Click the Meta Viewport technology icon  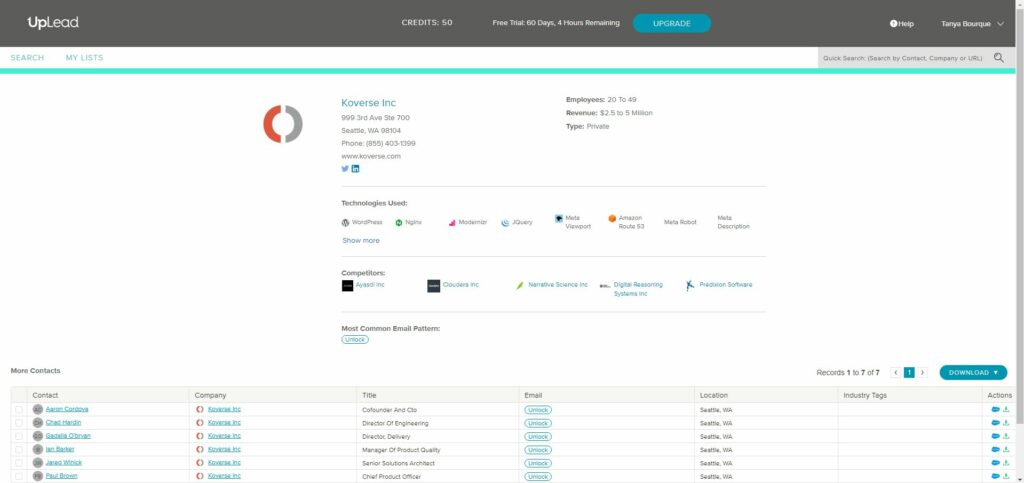pyautogui.click(x=559, y=219)
